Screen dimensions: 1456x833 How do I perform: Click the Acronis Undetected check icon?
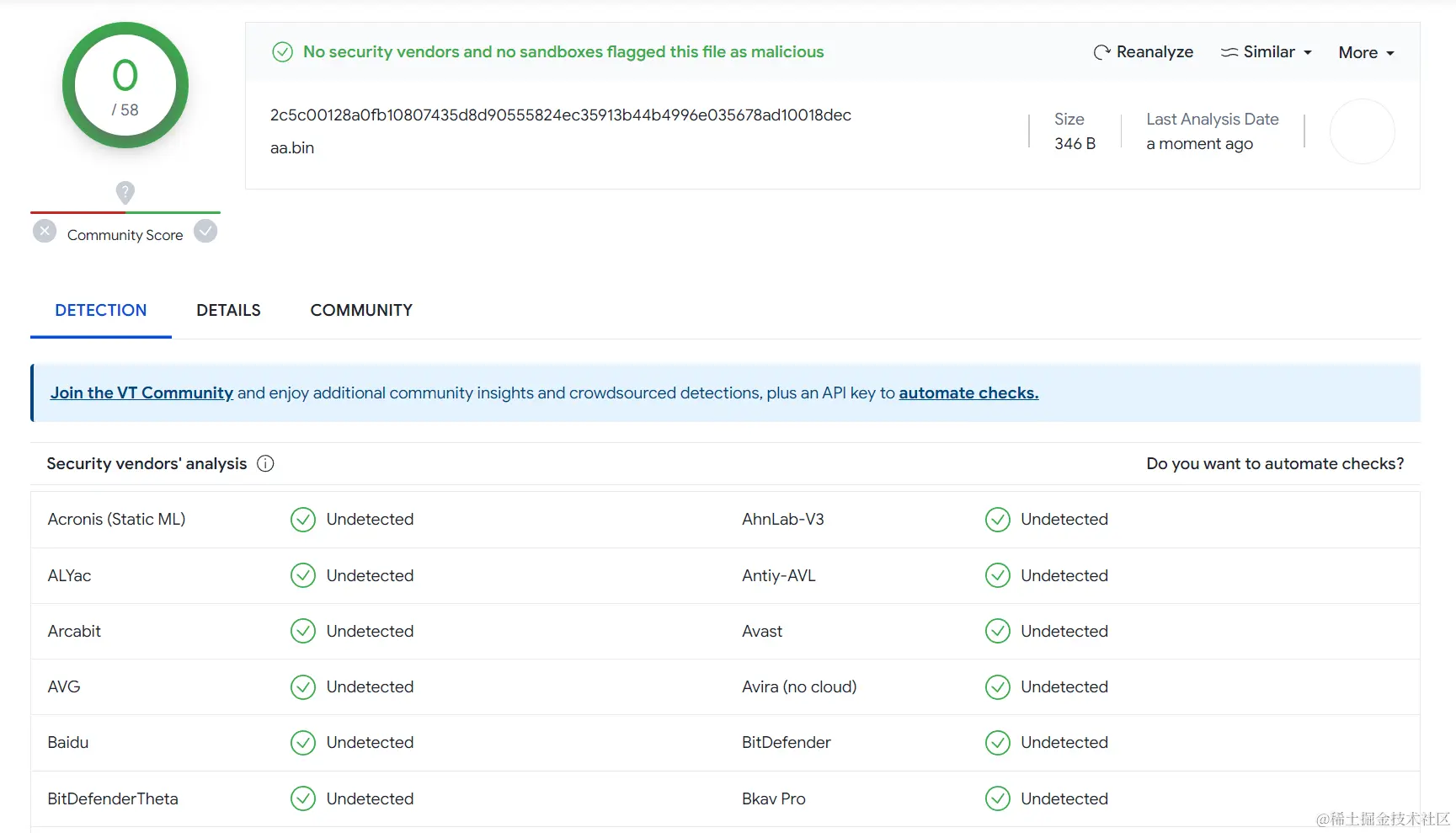(x=303, y=520)
